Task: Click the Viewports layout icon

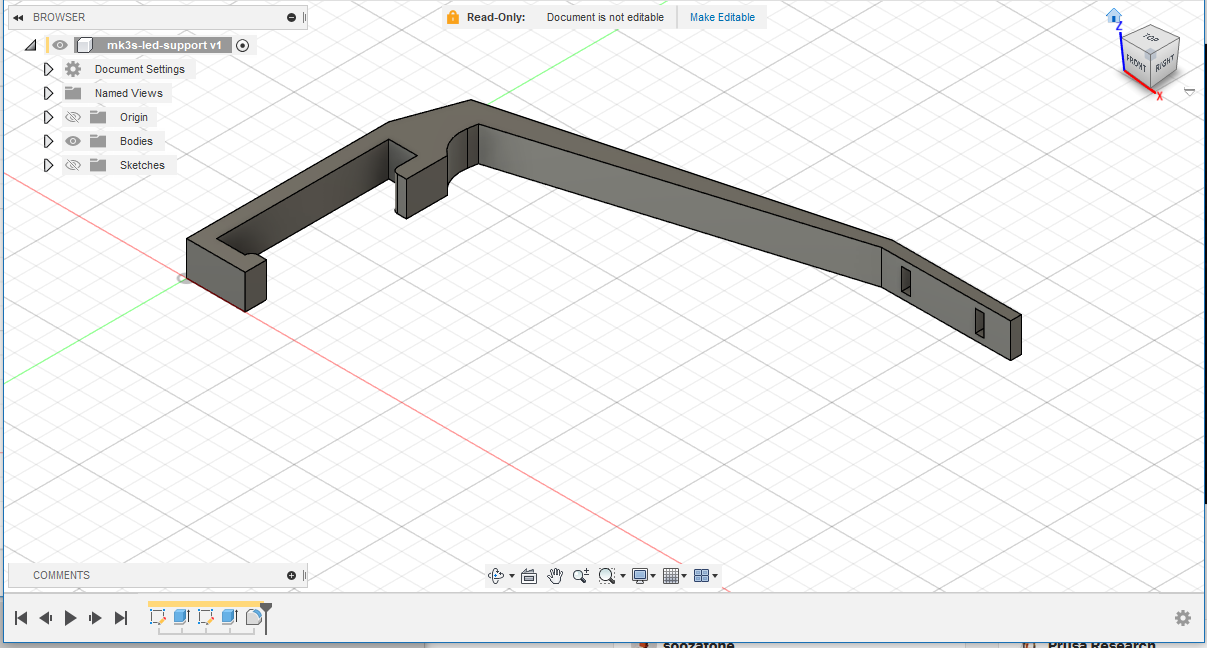Action: coord(701,575)
